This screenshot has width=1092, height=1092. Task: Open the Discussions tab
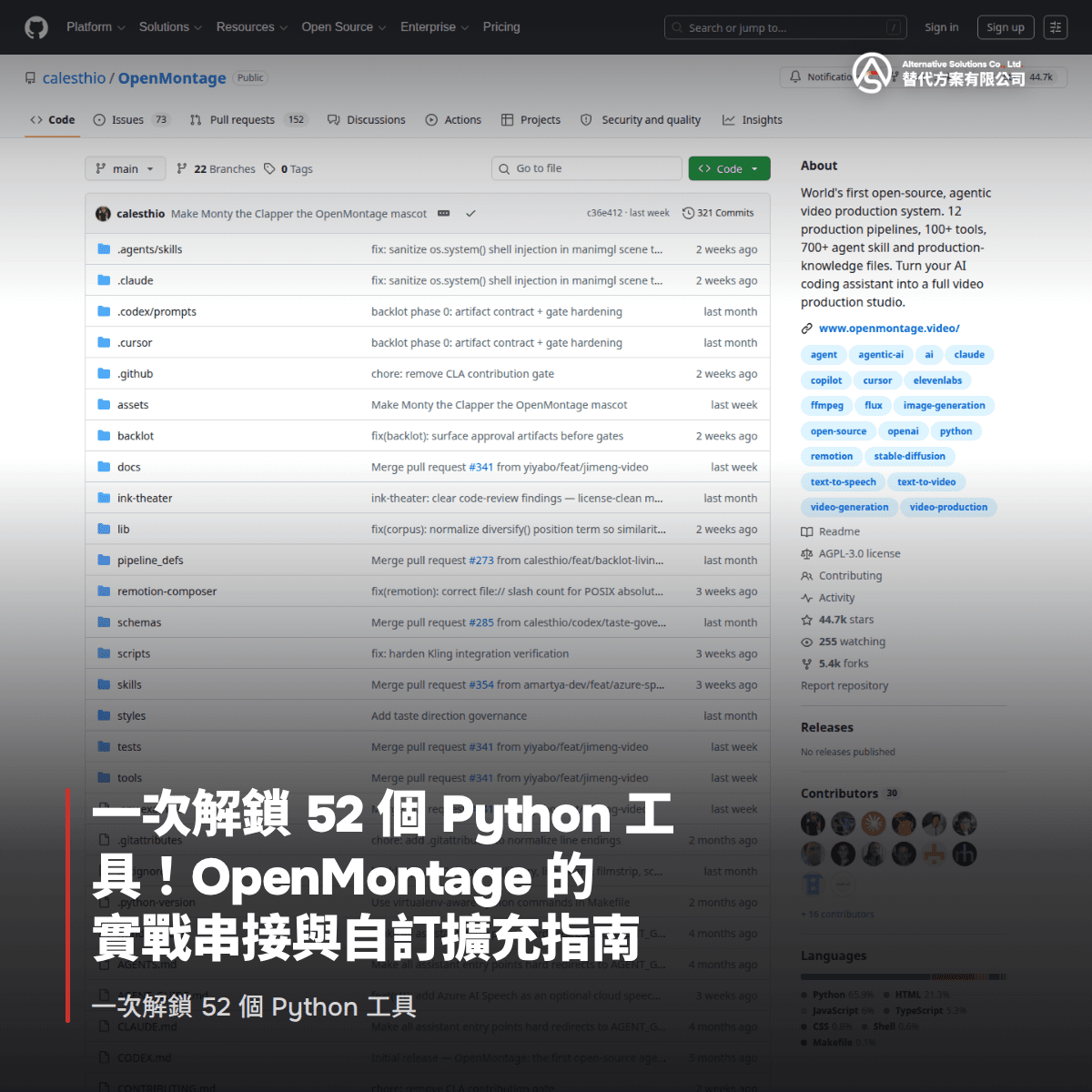[x=367, y=119]
